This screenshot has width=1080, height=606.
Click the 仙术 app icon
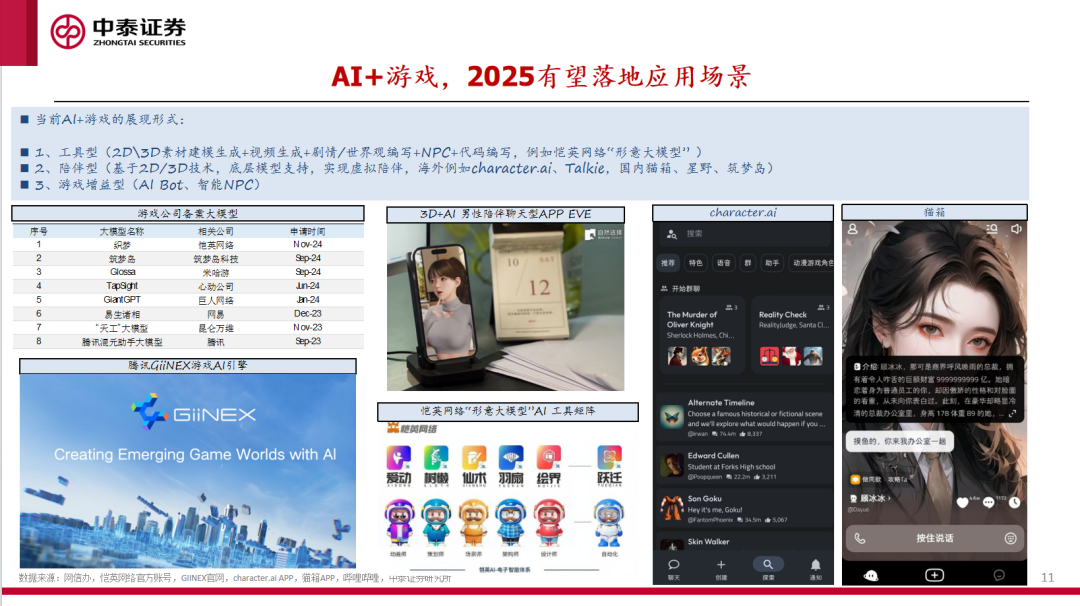click(x=473, y=457)
